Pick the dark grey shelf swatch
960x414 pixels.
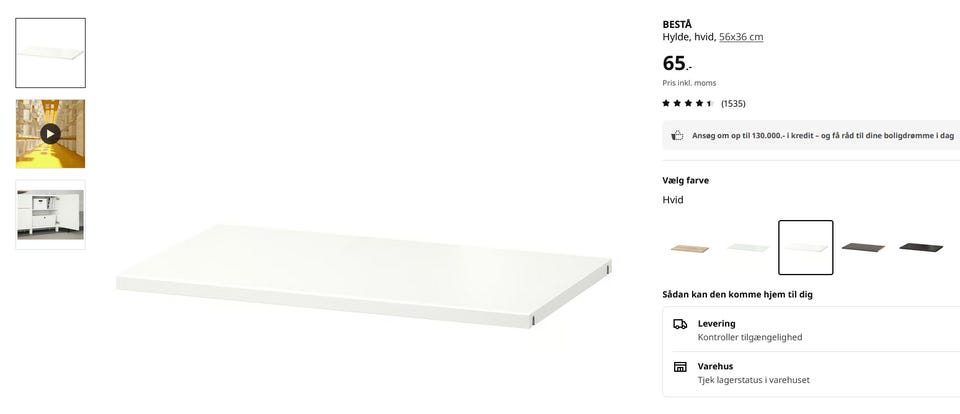coord(863,247)
